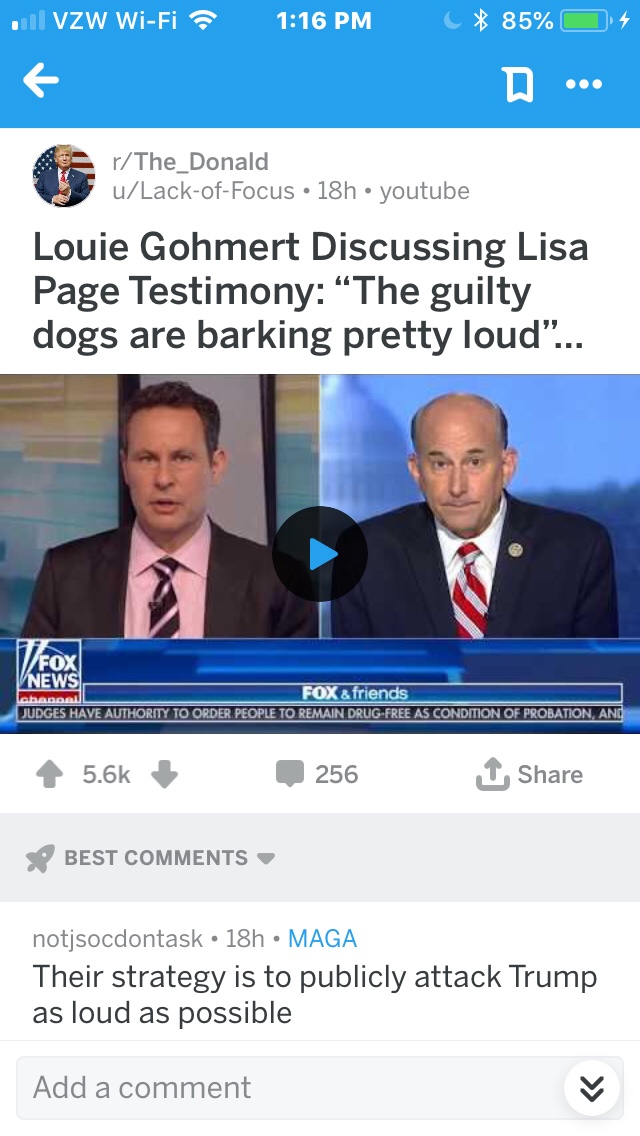Open the three-dot overflow menu
The height and width of the screenshot is (1136, 640).
tap(584, 84)
